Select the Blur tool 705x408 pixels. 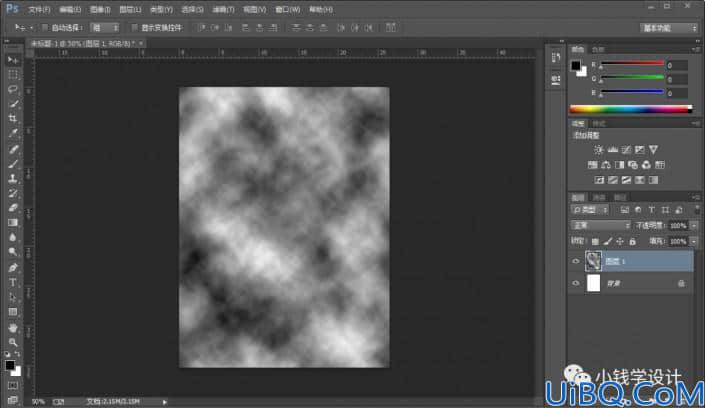13,238
